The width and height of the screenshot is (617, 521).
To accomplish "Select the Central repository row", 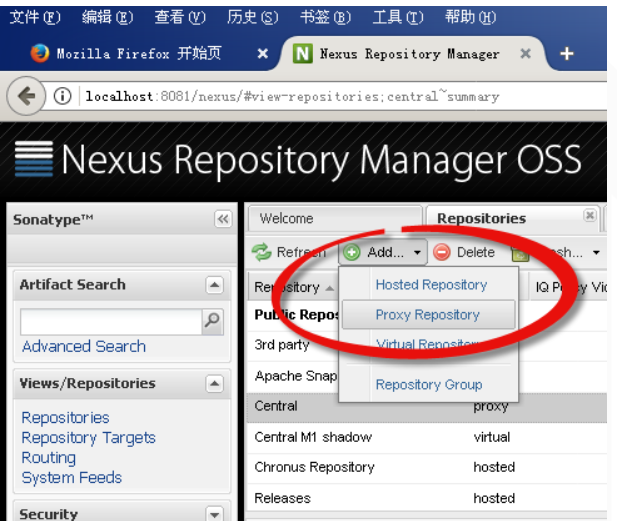I will point(427,406).
